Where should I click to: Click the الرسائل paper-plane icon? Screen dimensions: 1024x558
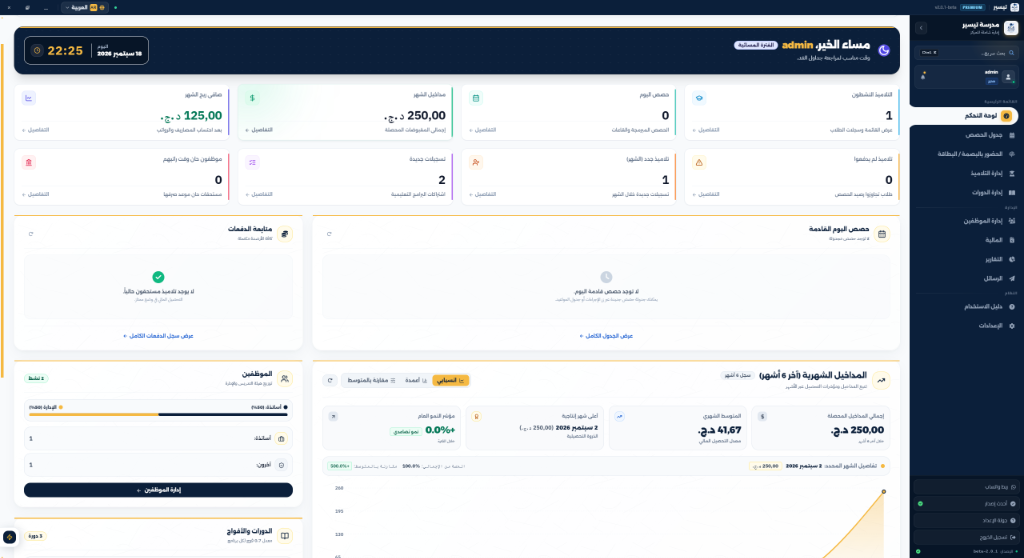tap(1012, 278)
